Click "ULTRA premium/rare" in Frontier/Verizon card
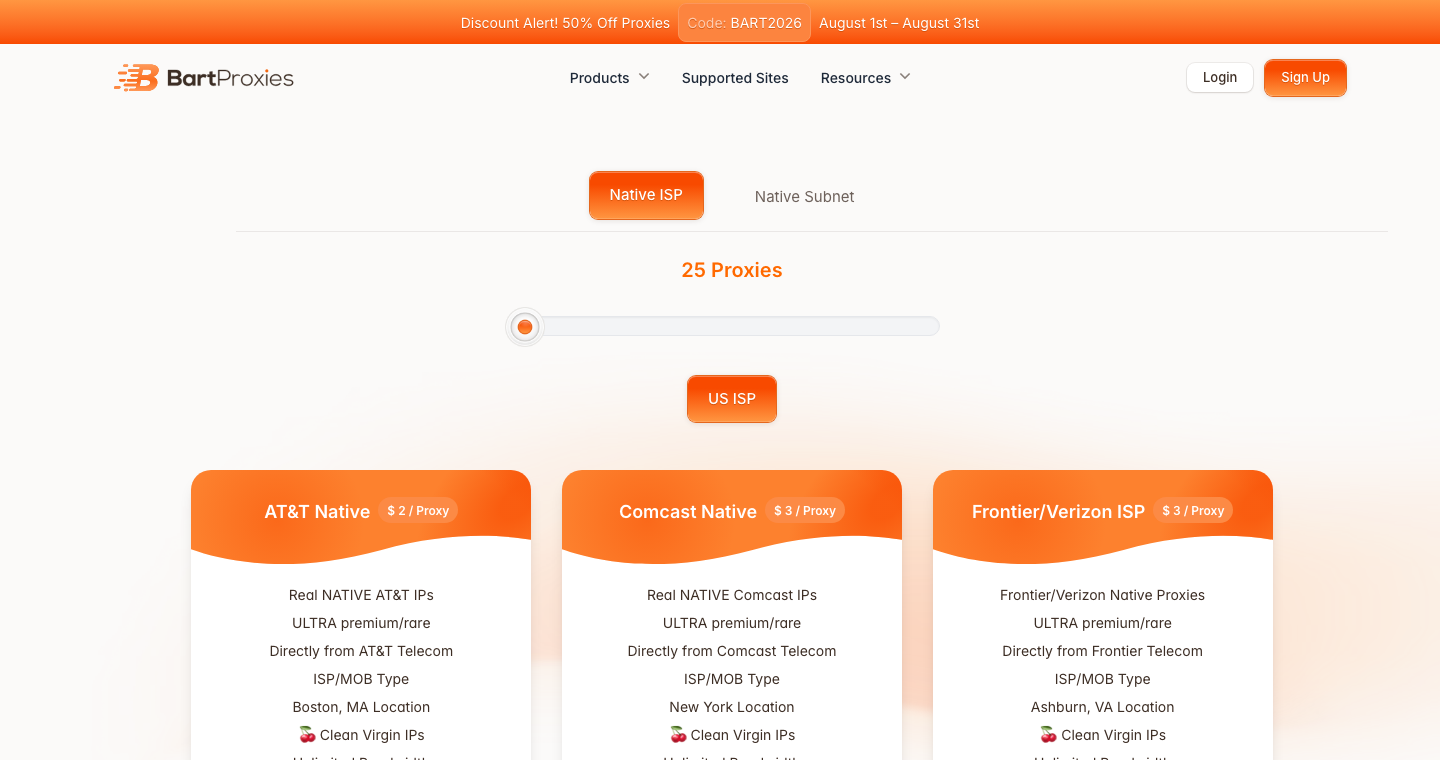 1102,623
